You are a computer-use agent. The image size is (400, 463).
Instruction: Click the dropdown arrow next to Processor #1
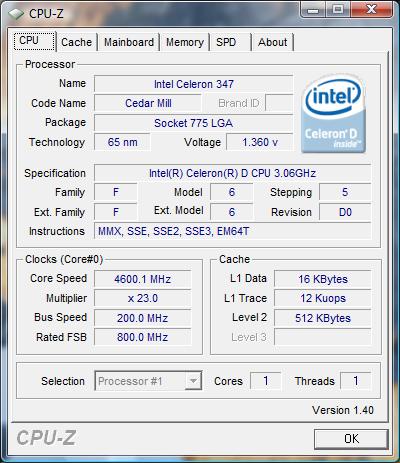tap(193, 381)
